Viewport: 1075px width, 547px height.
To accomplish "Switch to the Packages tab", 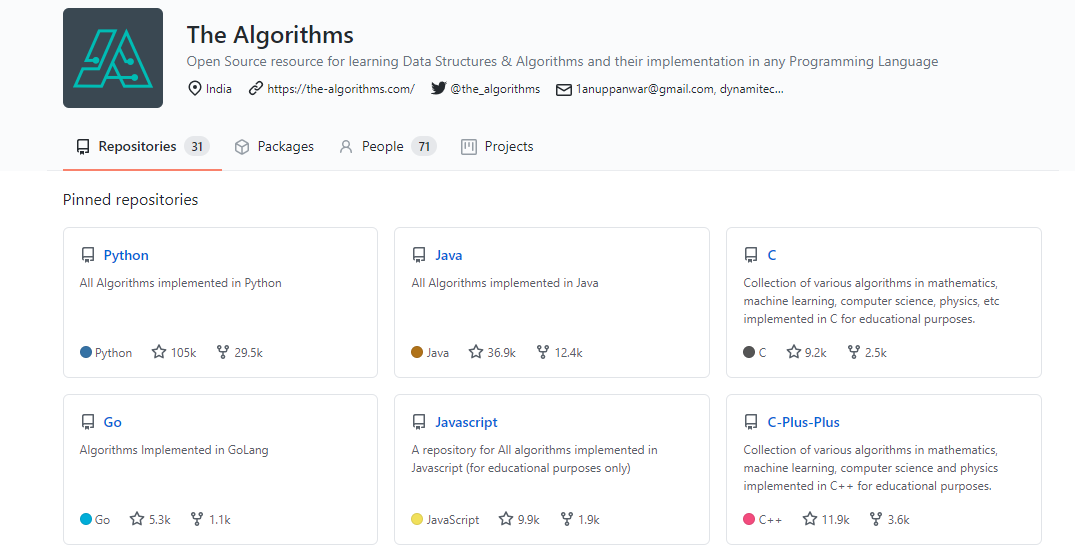I will click(x=274, y=147).
